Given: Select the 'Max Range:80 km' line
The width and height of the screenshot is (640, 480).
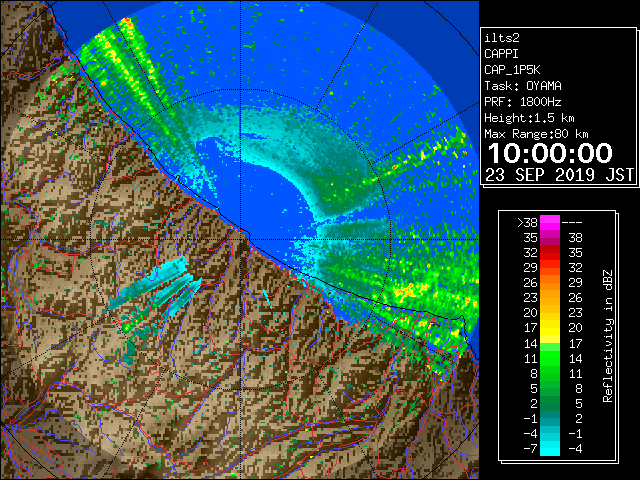Looking at the screenshot, I should (536, 134).
